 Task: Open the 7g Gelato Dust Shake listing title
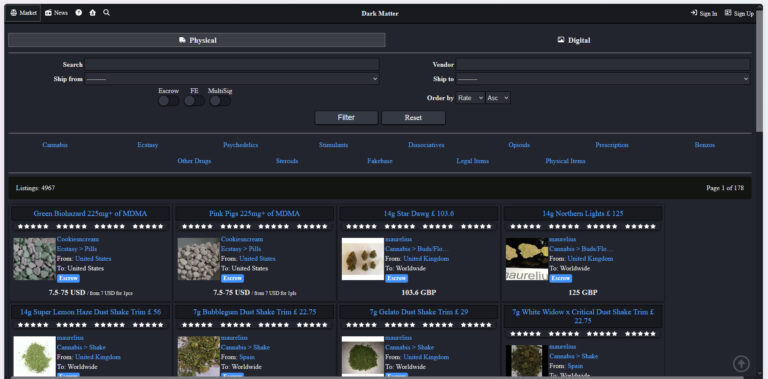point(419,312)
